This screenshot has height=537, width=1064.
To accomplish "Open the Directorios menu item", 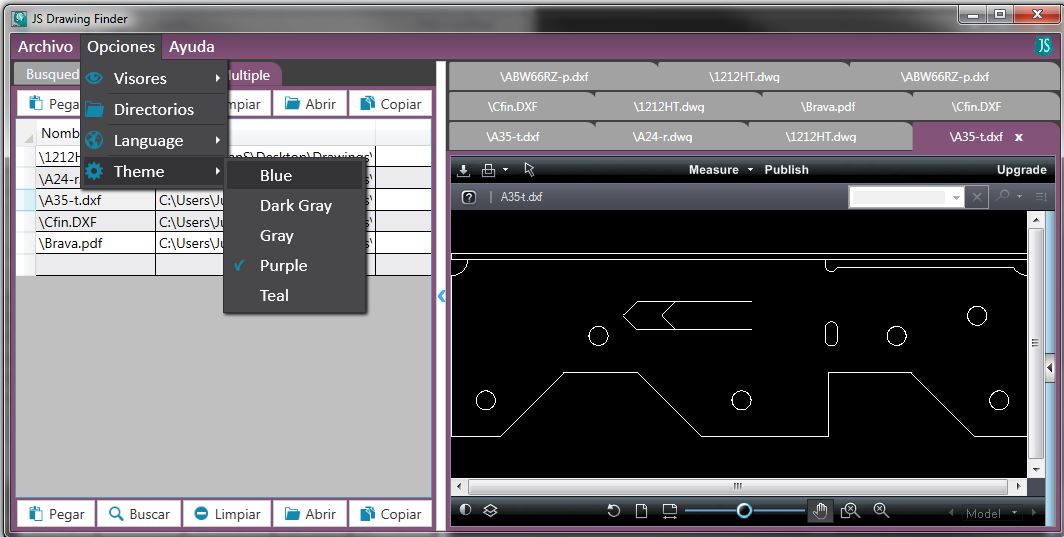I will pos(153,110).
